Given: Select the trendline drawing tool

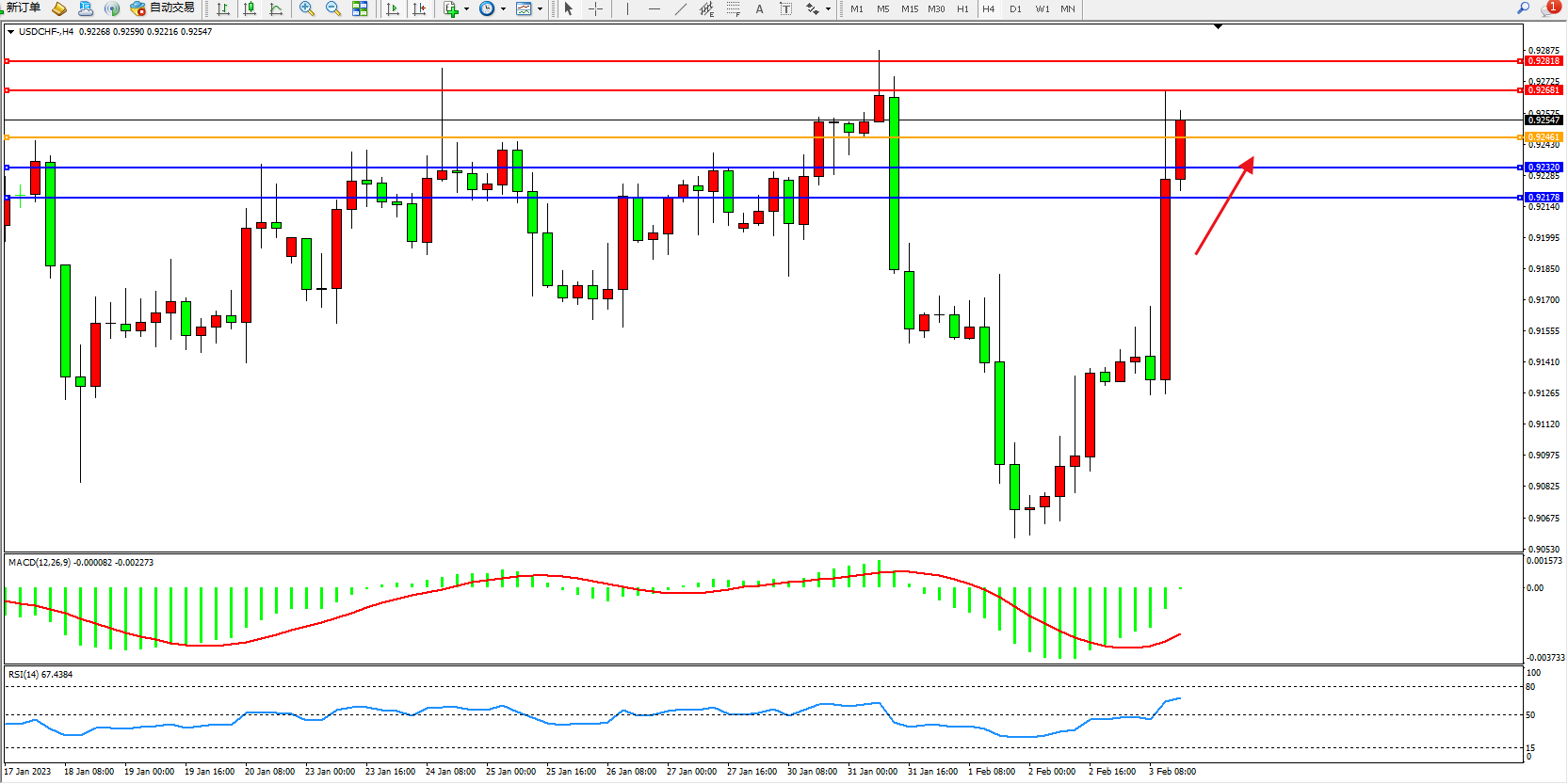Looking at the screenshot, I should coord(681,8).
